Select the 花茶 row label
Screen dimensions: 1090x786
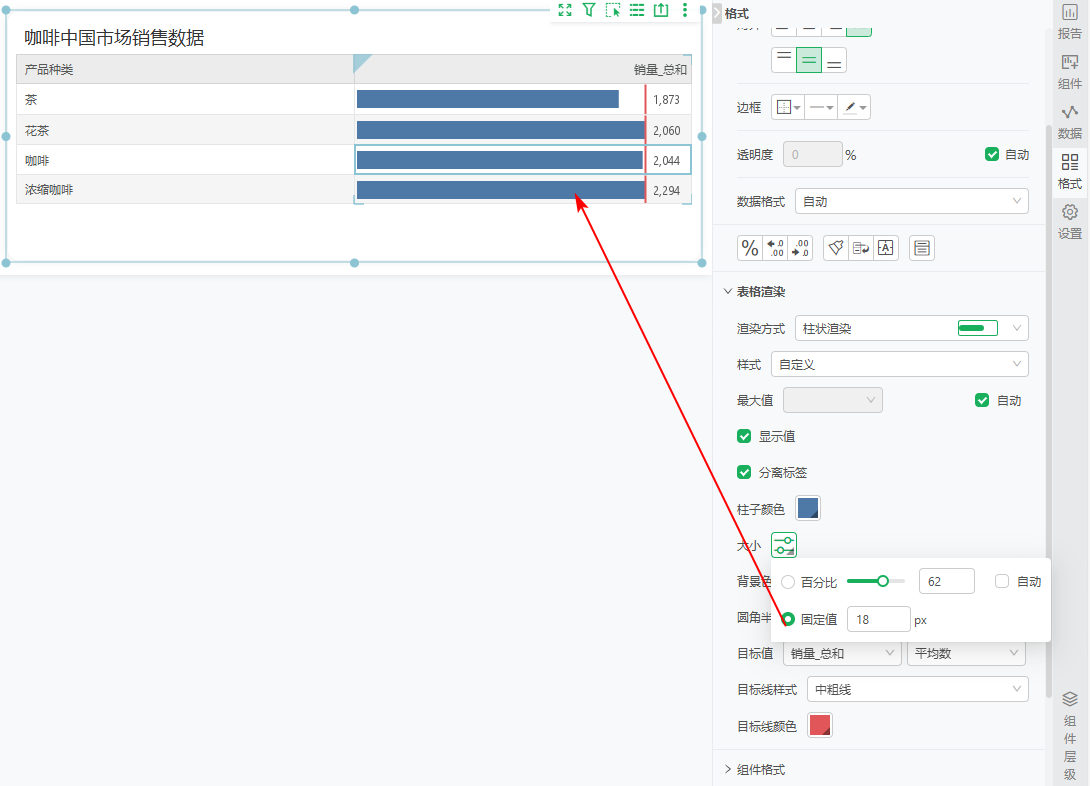click(37, 130)
